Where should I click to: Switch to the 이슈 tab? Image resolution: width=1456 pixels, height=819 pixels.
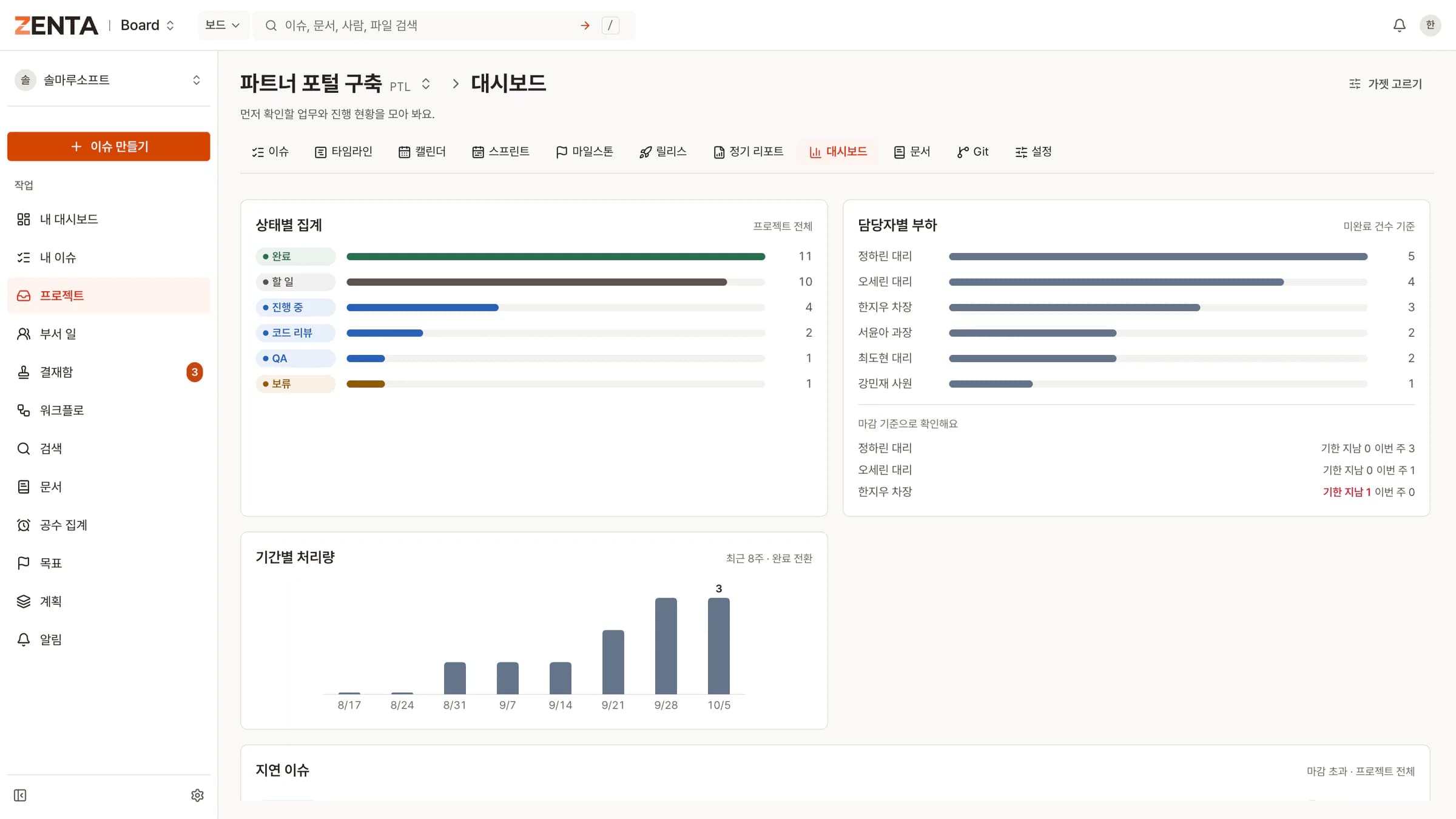point(271,152)
